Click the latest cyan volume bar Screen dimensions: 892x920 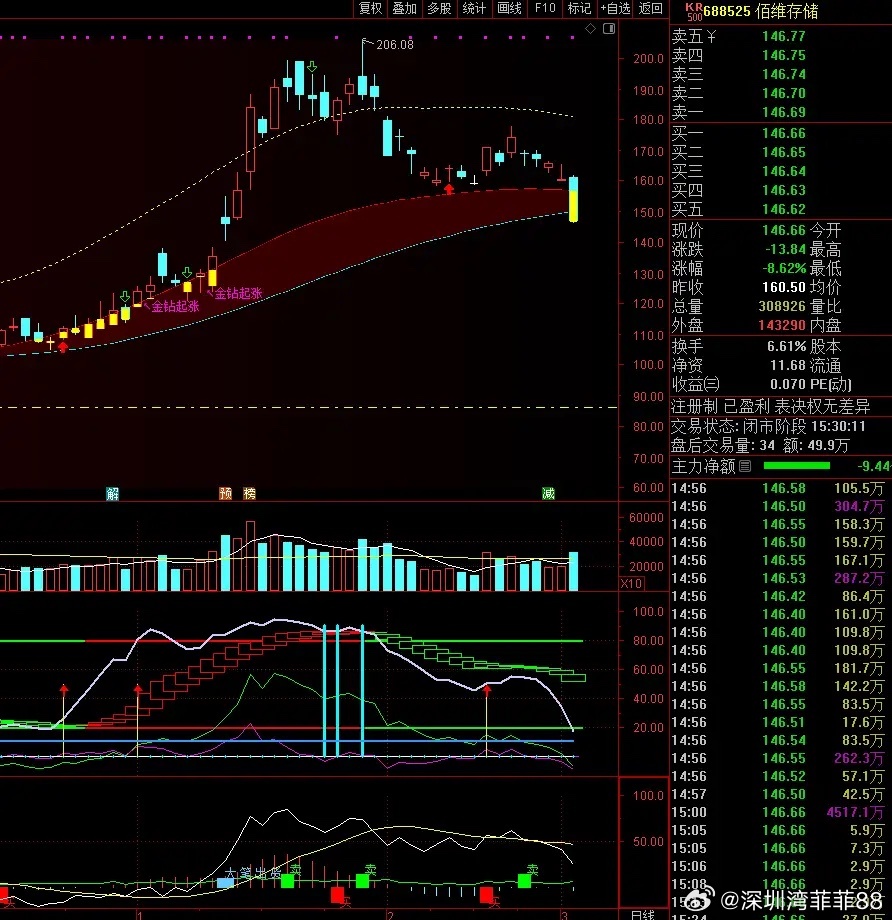pos(573,571)
